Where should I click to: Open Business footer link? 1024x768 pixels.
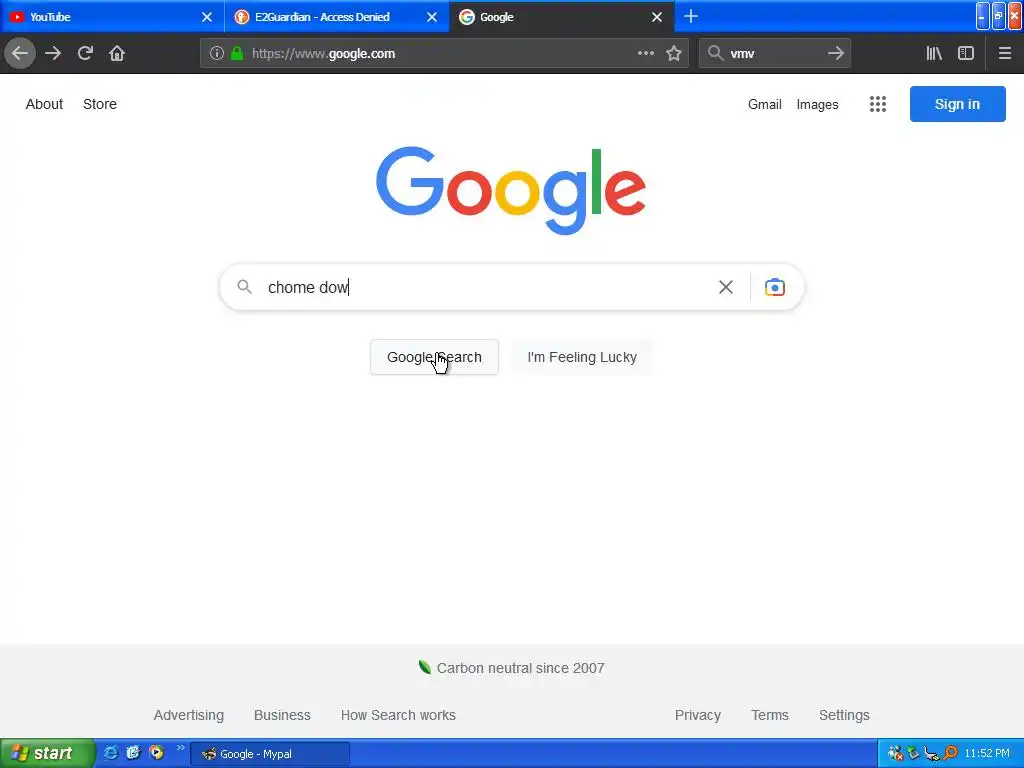282,715
